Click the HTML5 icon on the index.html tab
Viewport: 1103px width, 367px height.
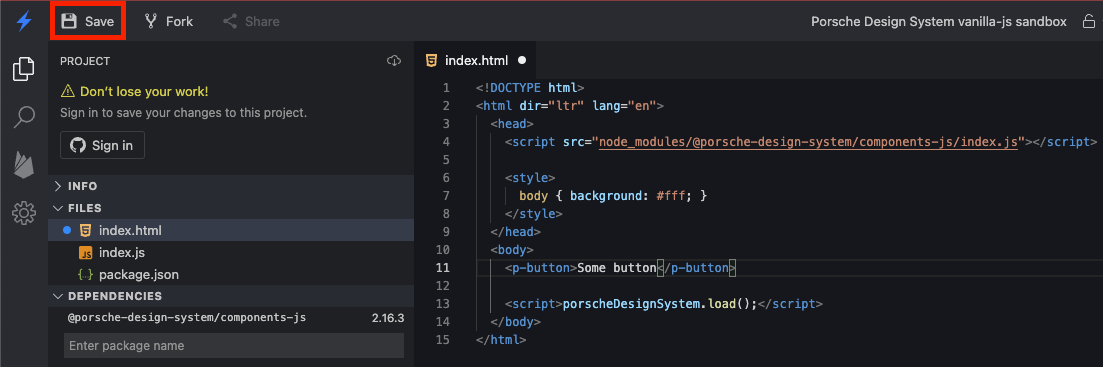[x=431, y=60]
